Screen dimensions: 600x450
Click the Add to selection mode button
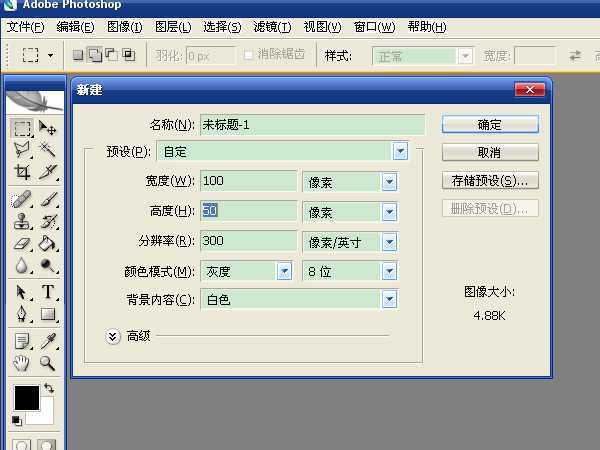tap(95, 55)
